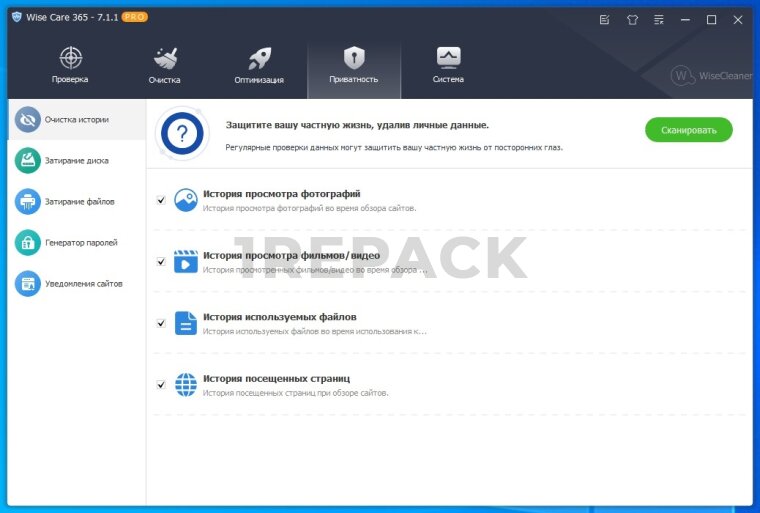This screenshot has width=760, height=513.
Task: Click the globe icon for visited pages
Action: click(186, 385)
